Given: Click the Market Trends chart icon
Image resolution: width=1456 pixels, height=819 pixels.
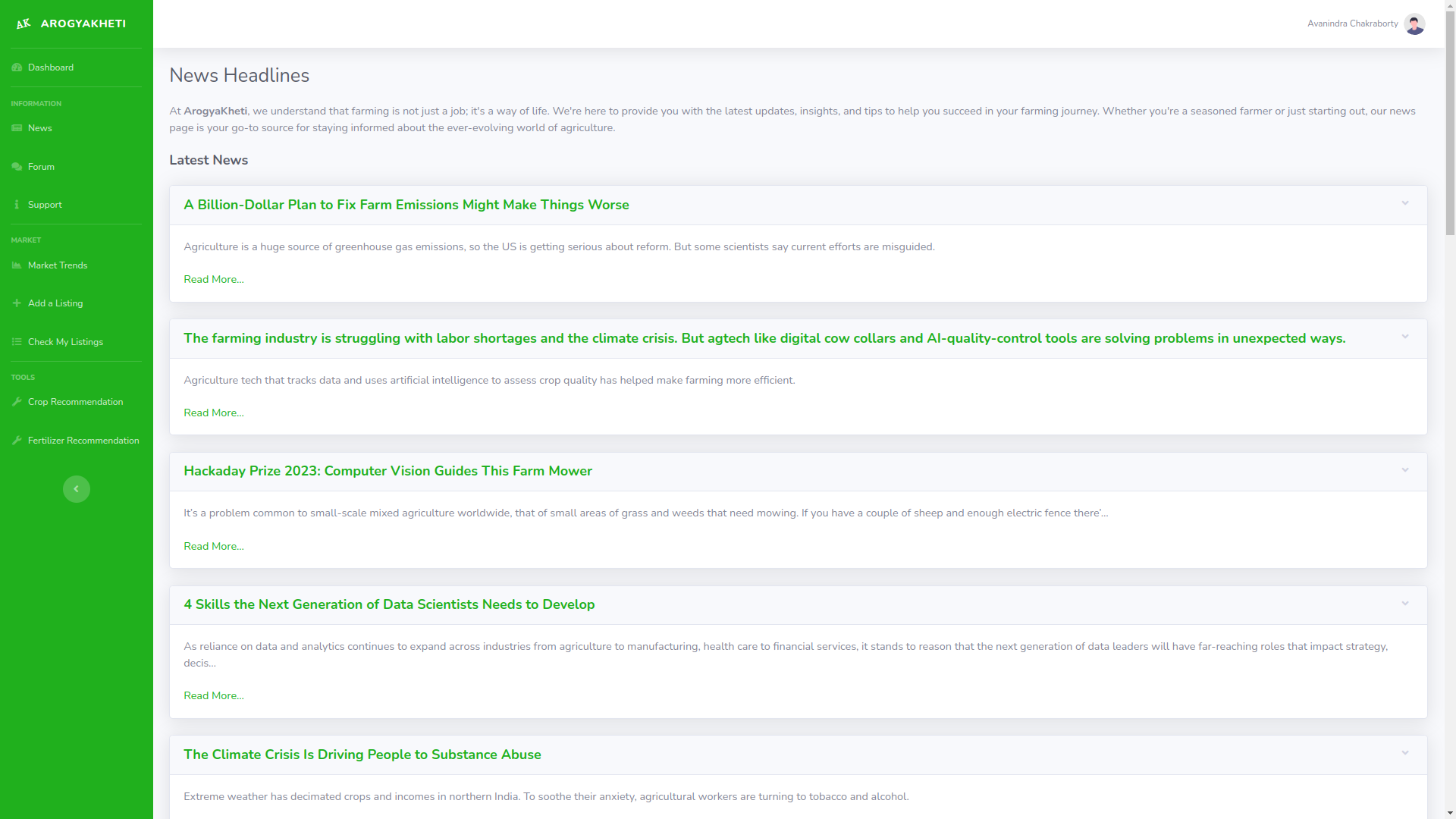Looking at the screenshot, I should point(17,265).
